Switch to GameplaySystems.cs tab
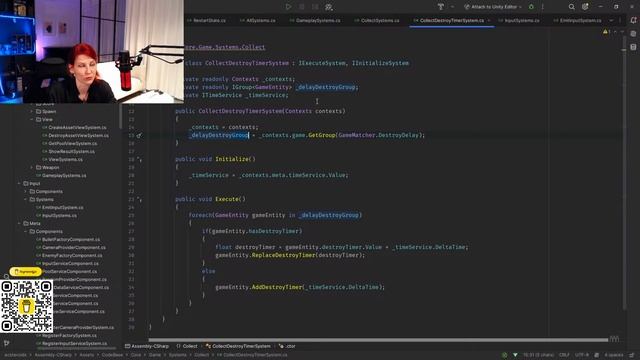The width and height of the screenshot is (640, 360). (315, 20)
